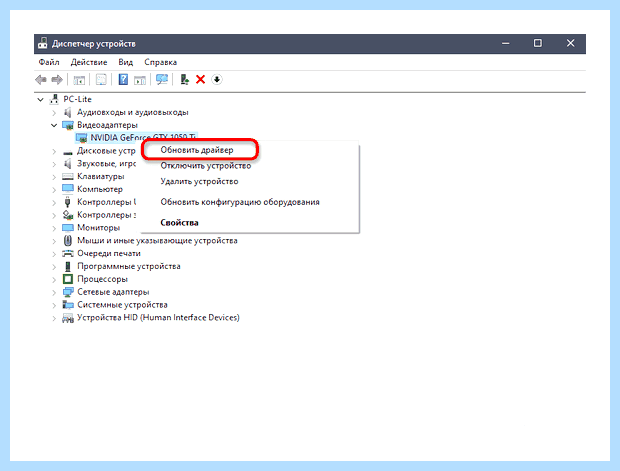This screenshot has height=471, width=620.
Task: Expand the Клавиатуры node
Action: pyautogui.click(x=54, y=177)
